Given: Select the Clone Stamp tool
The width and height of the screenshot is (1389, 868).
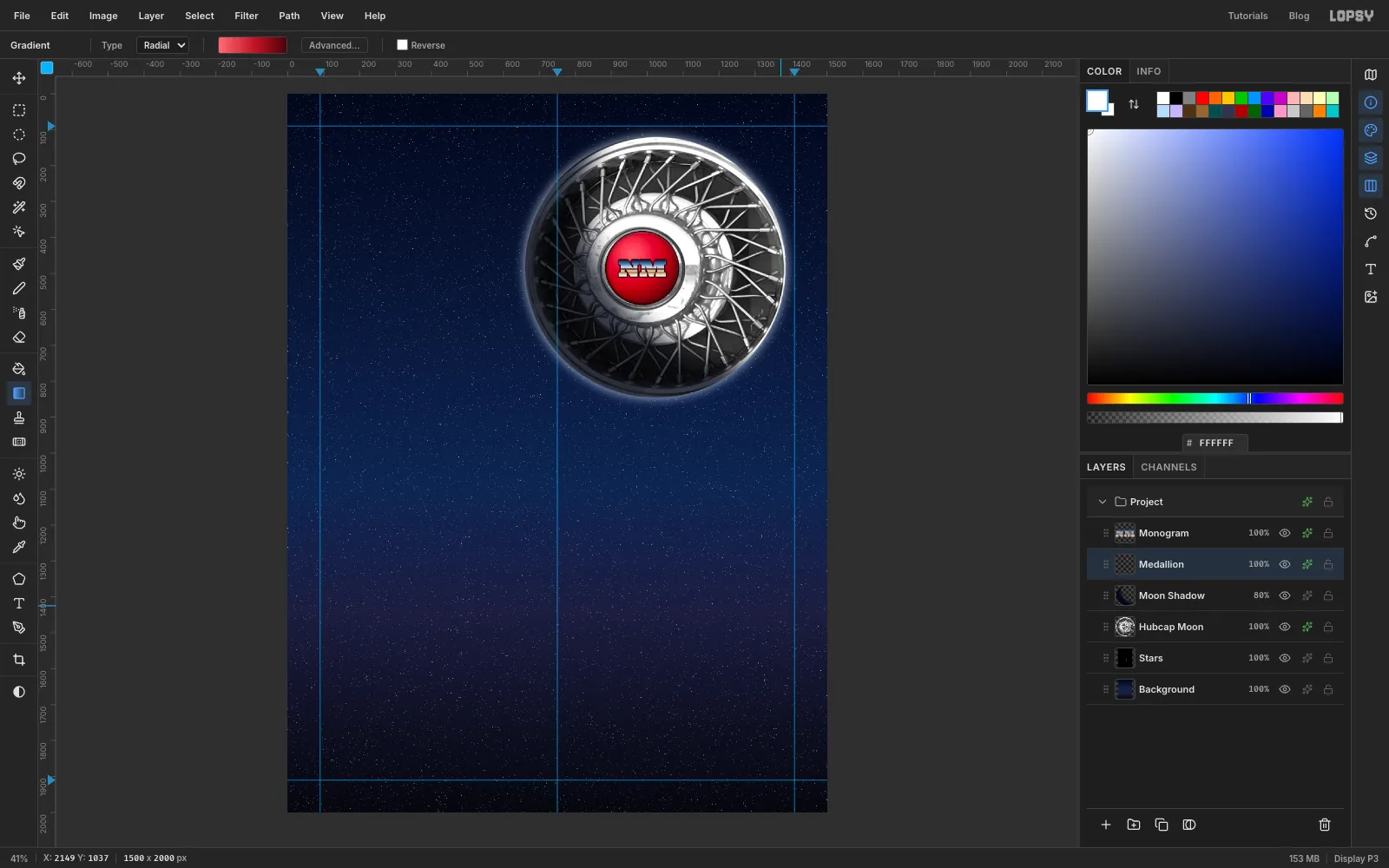Looking at the screenshot, I should (19, 418).
